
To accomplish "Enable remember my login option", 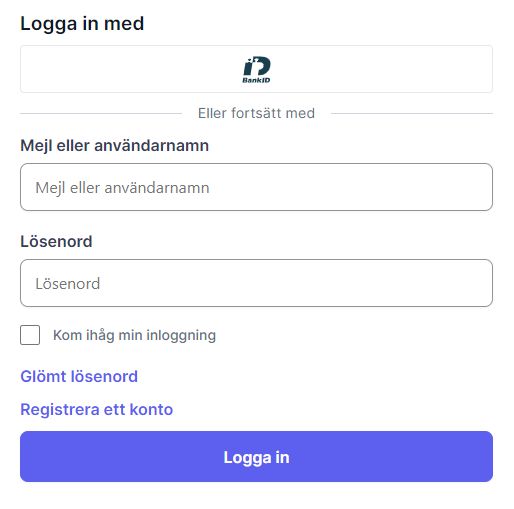I will coord(30,335).
